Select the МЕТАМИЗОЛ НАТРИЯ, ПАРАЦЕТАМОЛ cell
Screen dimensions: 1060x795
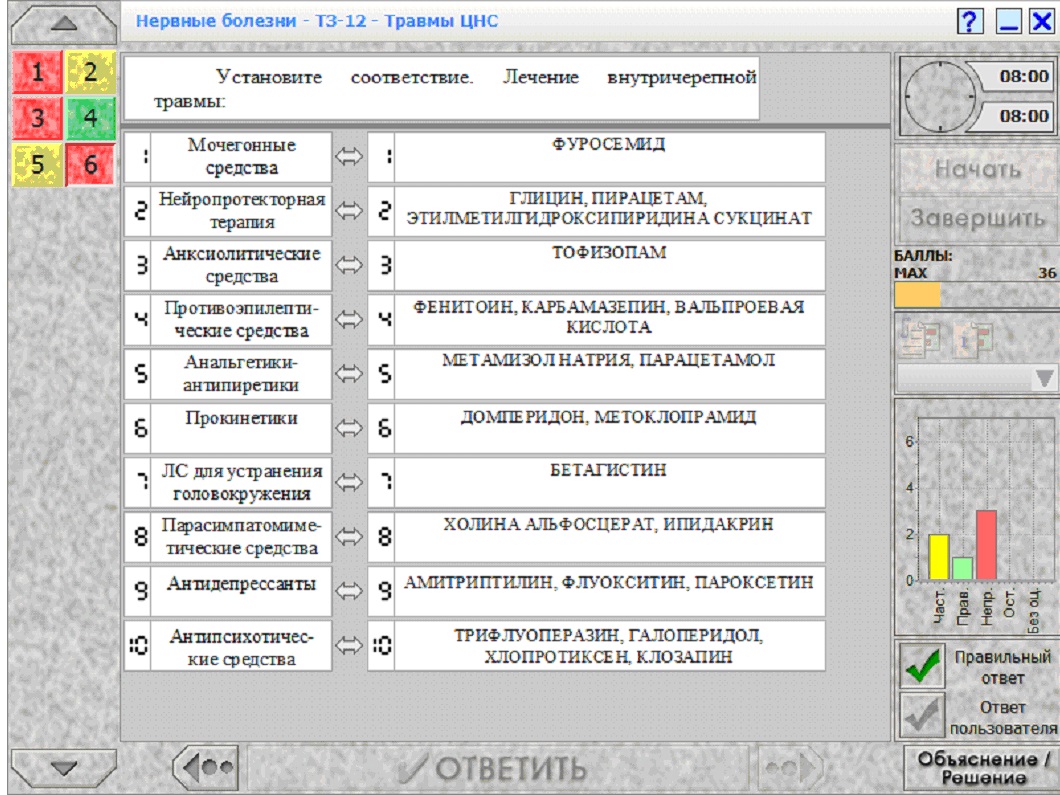pos(609,374)
